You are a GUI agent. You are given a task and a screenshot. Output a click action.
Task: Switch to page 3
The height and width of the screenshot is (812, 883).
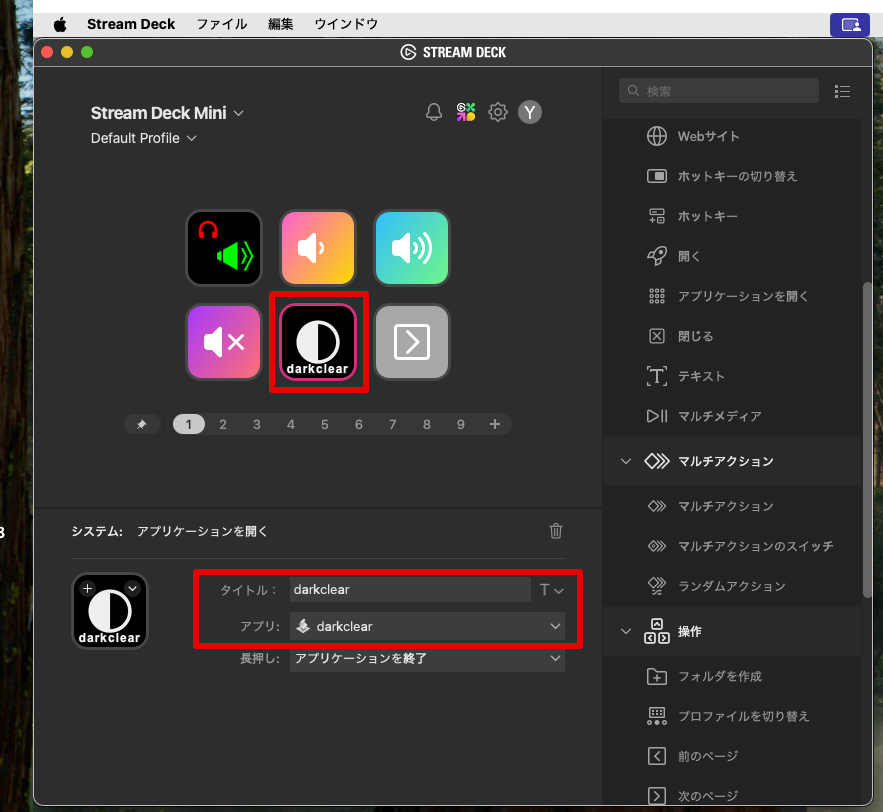point(257,424)
